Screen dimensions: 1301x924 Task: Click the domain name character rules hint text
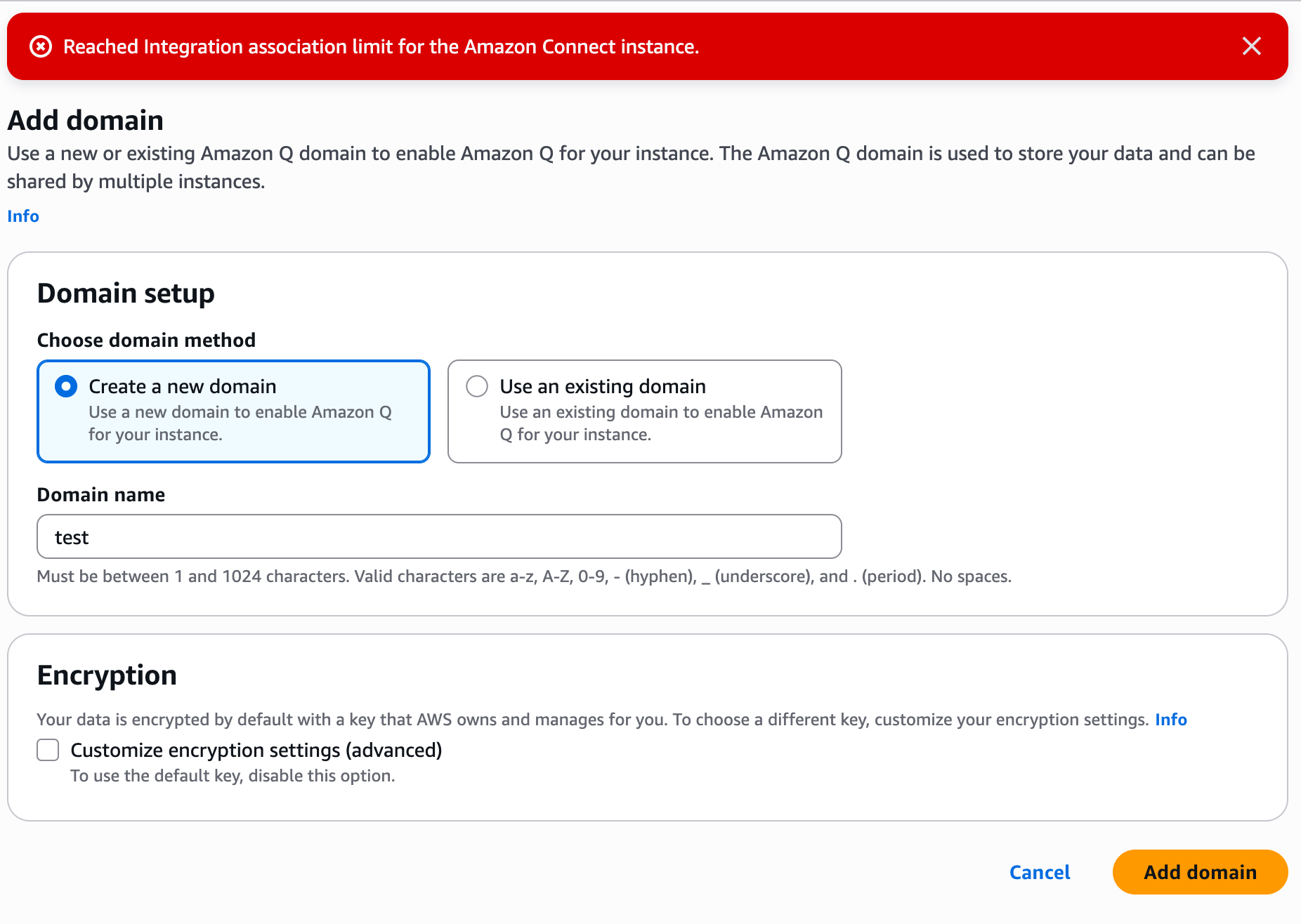523,576
